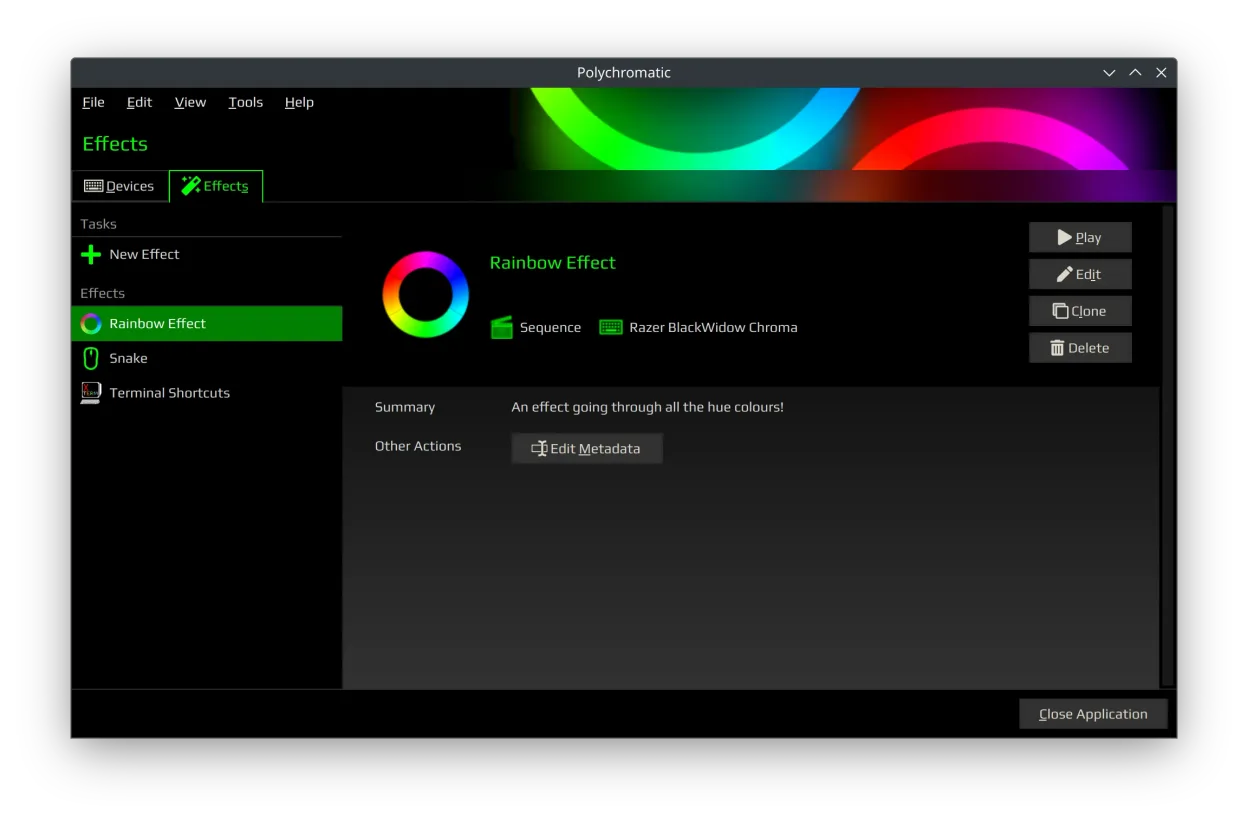Select Rainbow Effect in the effects list
The image size is (1248, 822).
pos(207,324)
